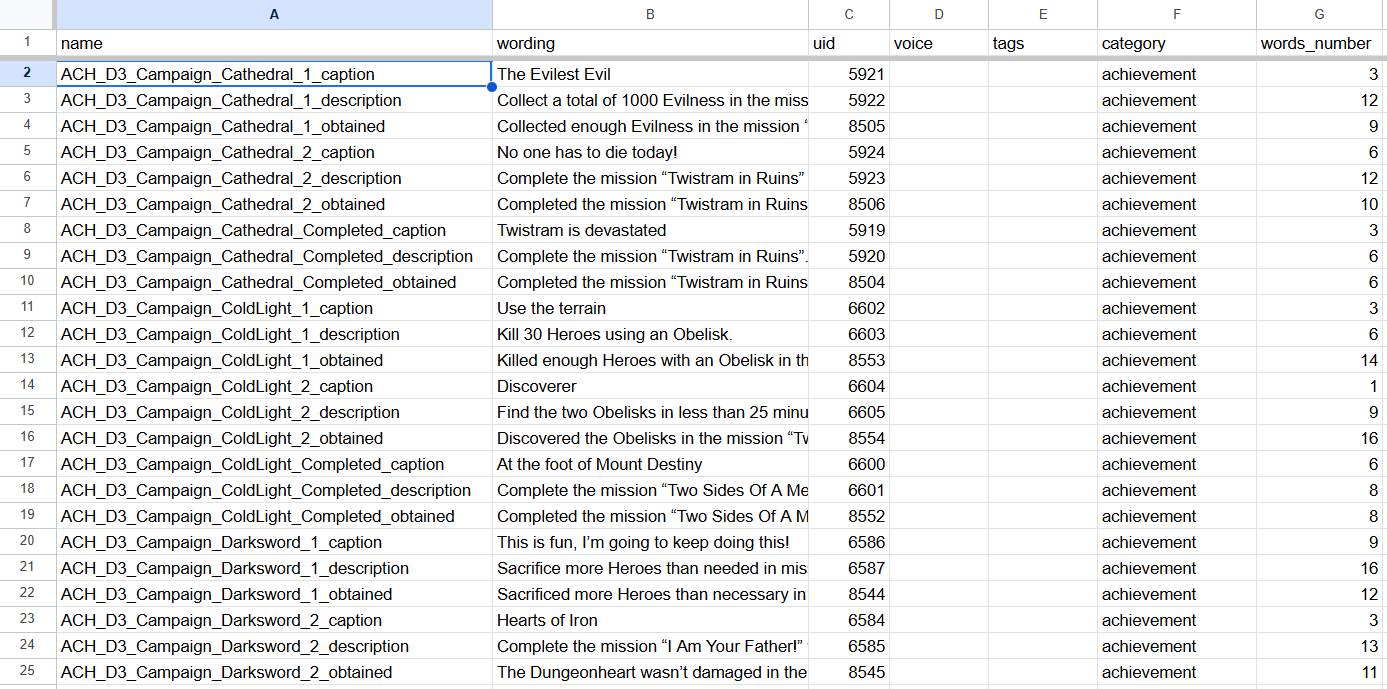Click column B header letter

click(650, 14)
